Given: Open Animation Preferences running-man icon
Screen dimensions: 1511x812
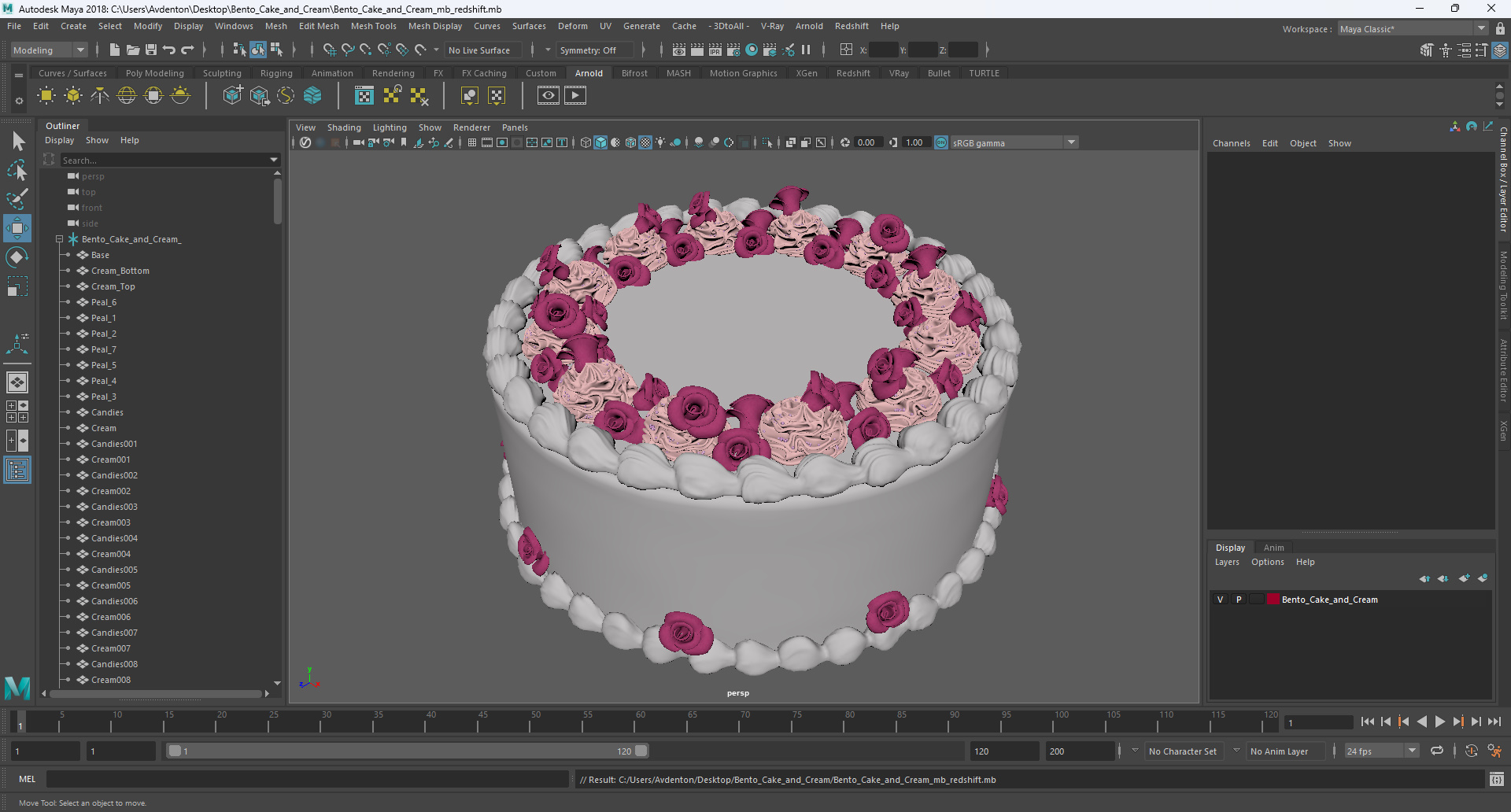Looking at the screenshot, I should click(1494, 751).
